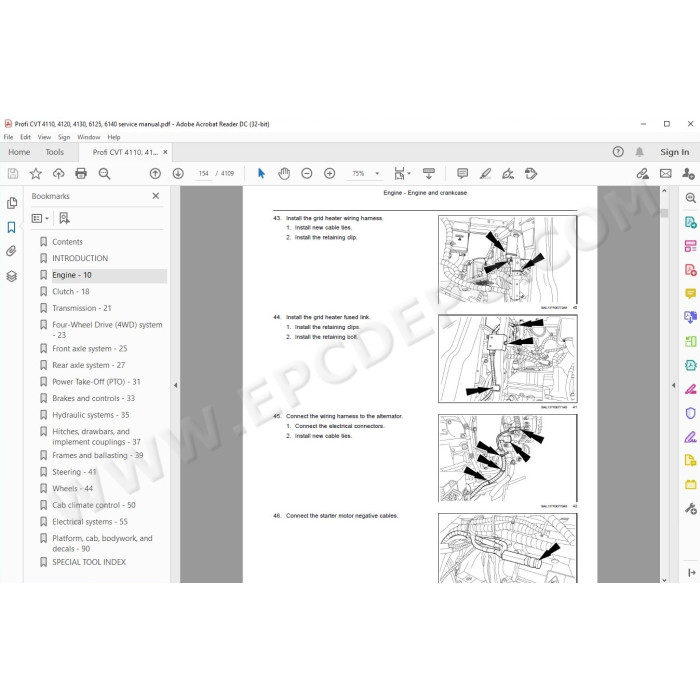Zoom out with minus icon
700x700 pixels.
[307, 174]
